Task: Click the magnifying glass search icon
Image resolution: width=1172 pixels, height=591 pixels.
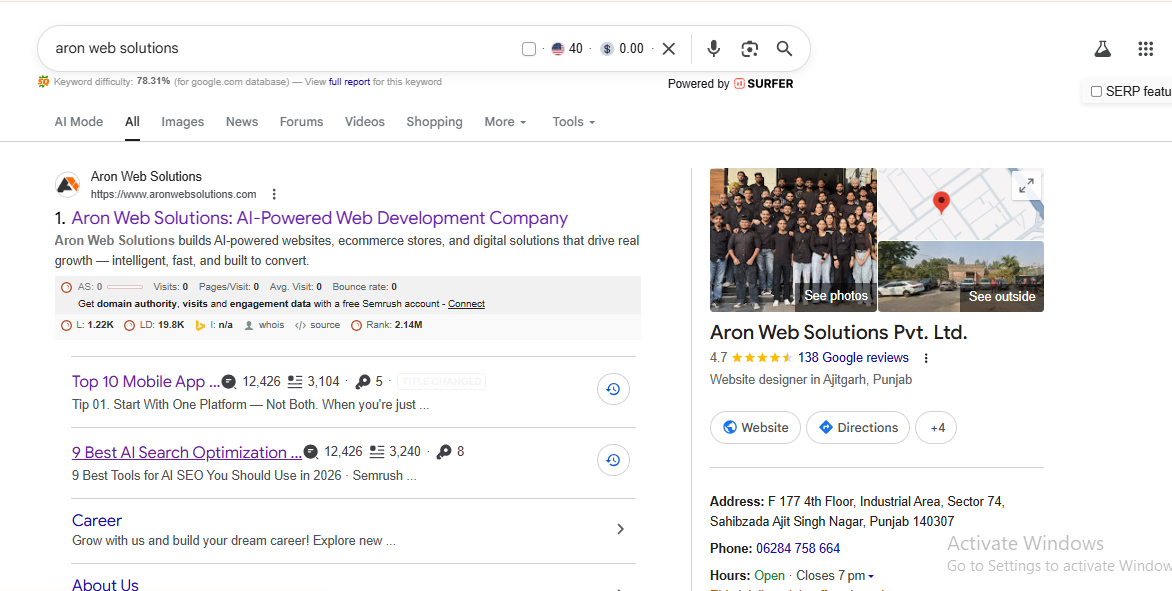Action: pyautogui.click(x=784, y=49)
